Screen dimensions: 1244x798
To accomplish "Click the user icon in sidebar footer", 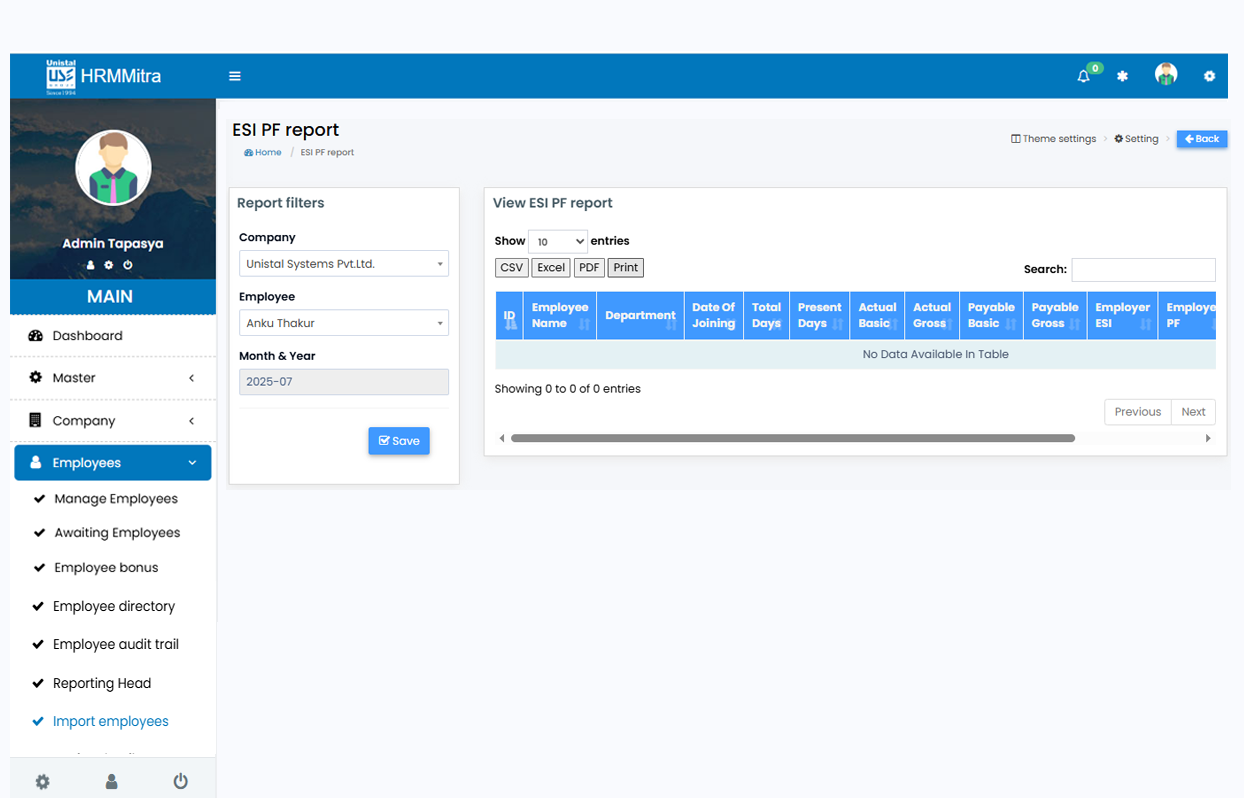I will [111, 781].
